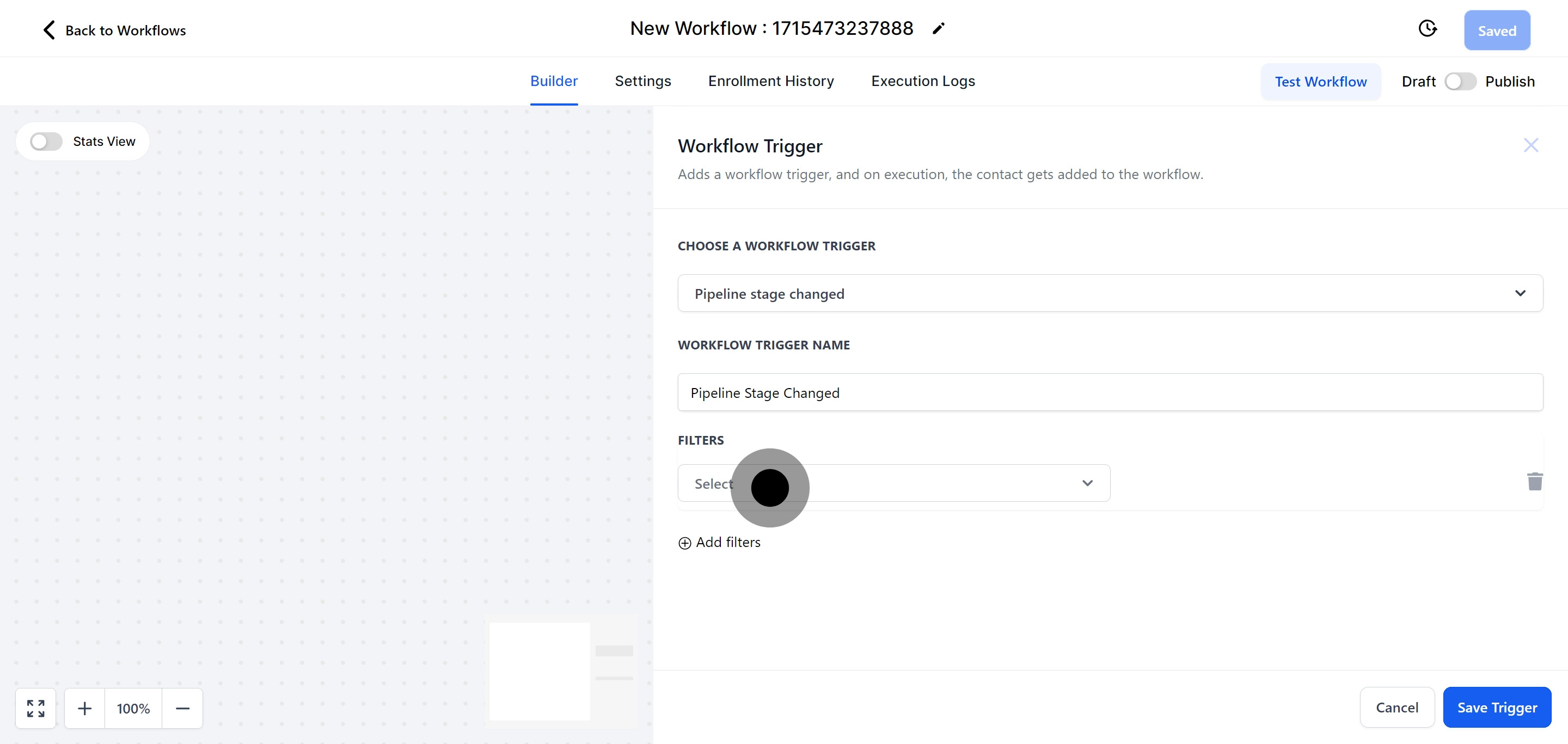The image size is (1568, 744).
Task: Close the Workflow Trigger panel
Action: 1530,145
